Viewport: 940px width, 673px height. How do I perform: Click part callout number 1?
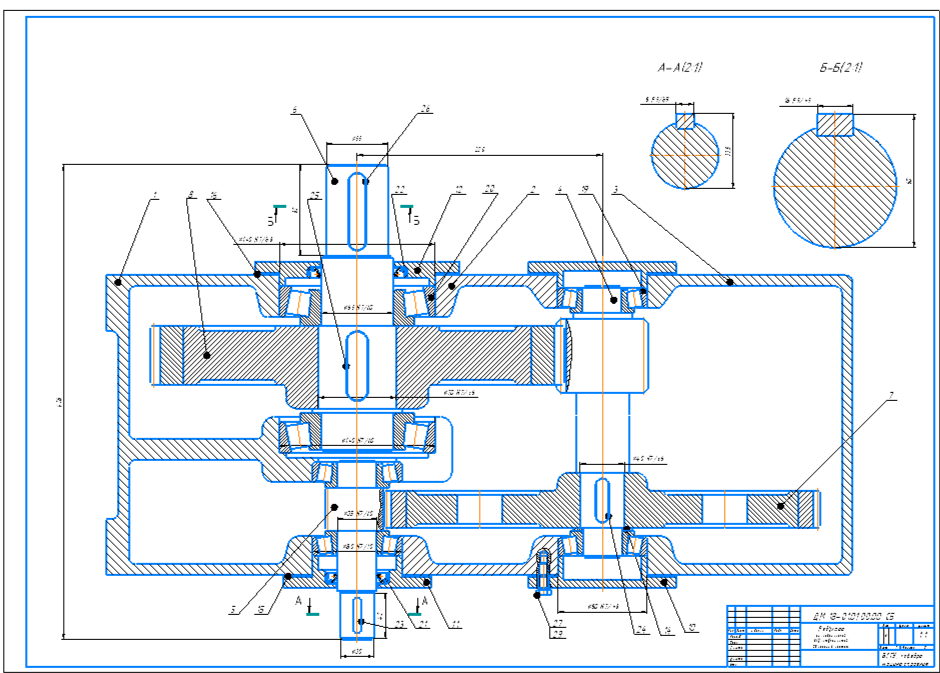click(155, 195)
